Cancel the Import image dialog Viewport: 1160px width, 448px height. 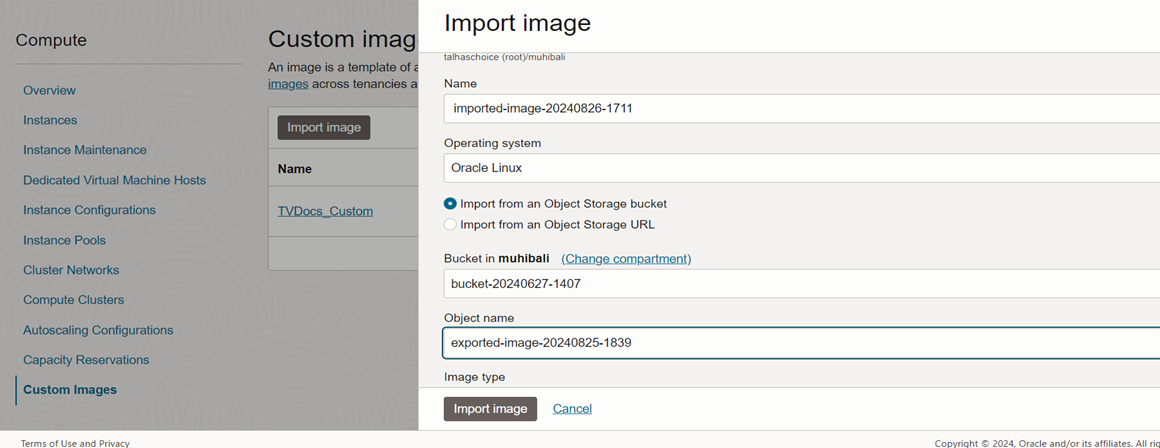point(572,409)
